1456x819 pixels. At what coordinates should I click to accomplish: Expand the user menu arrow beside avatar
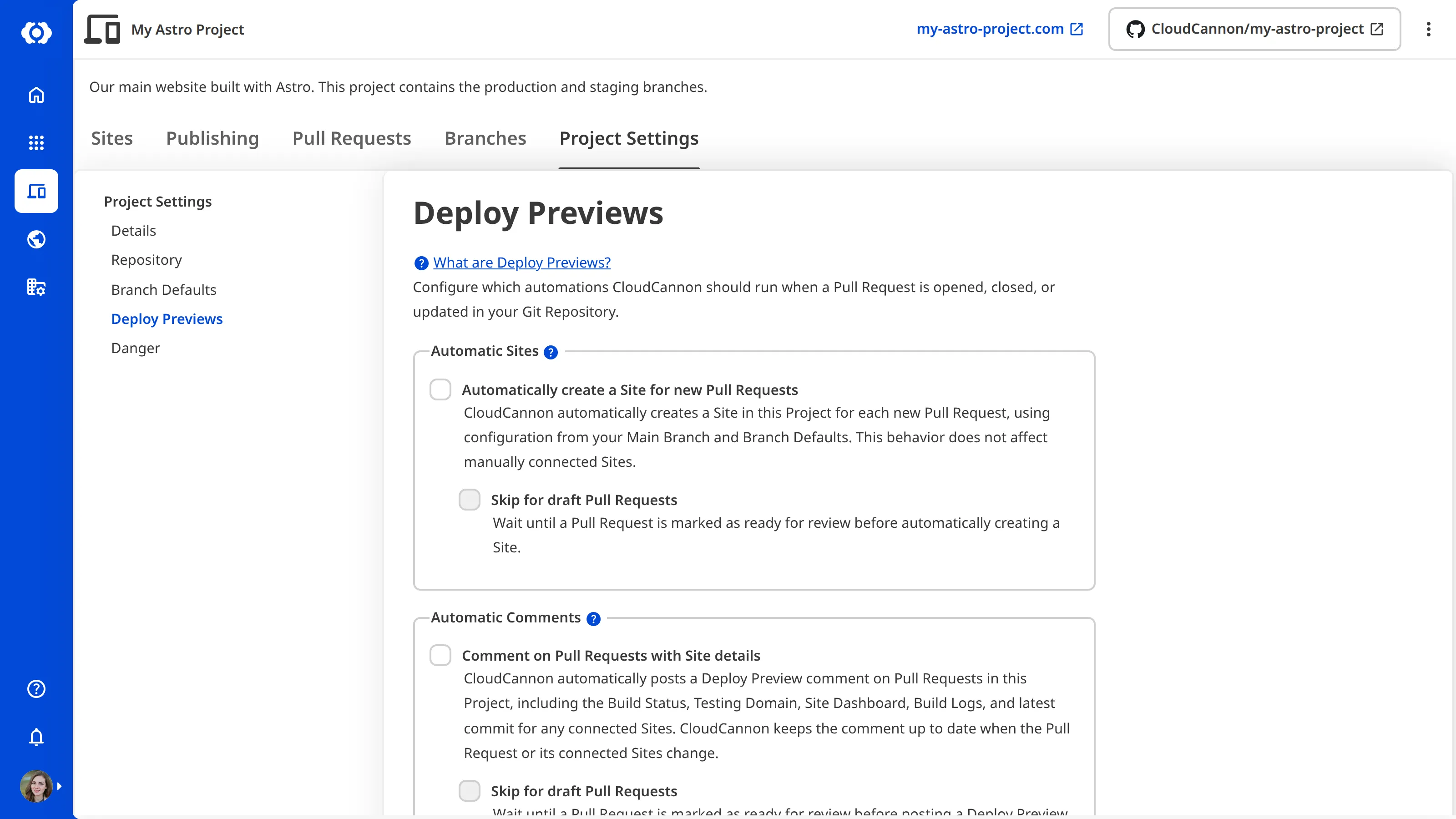[x=59, y=786]
